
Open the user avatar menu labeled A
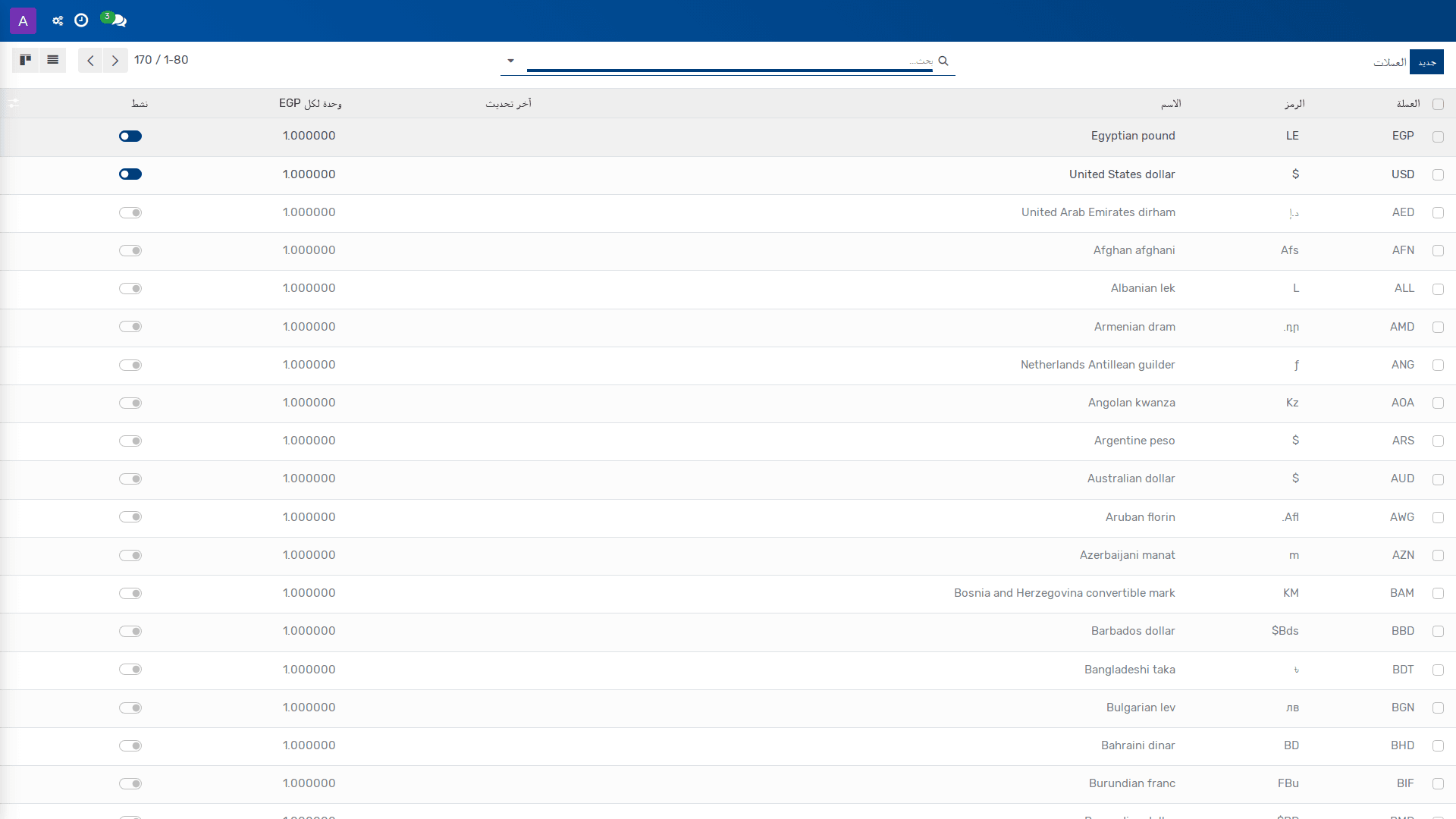(23, 20)
